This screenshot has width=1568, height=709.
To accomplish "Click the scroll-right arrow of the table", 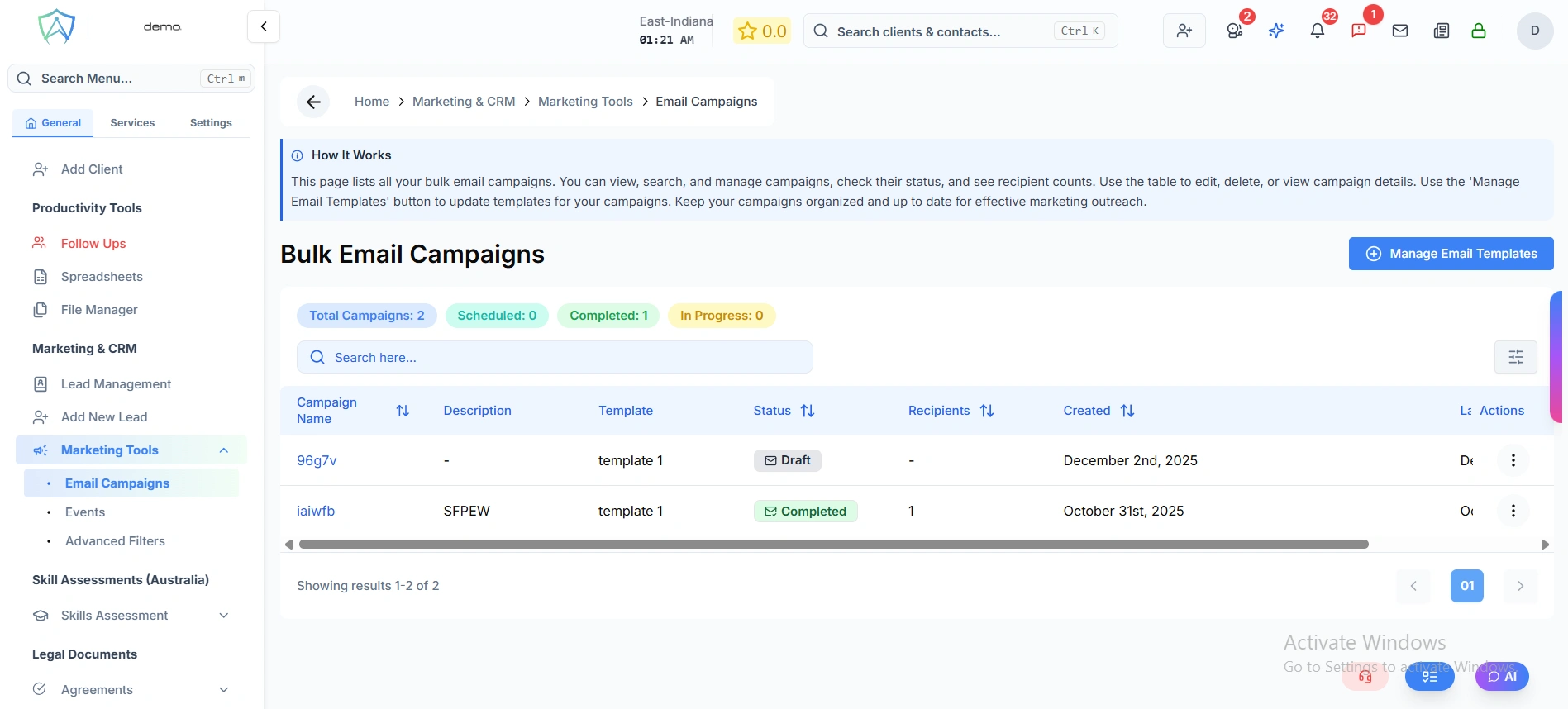I will 1545,545.
